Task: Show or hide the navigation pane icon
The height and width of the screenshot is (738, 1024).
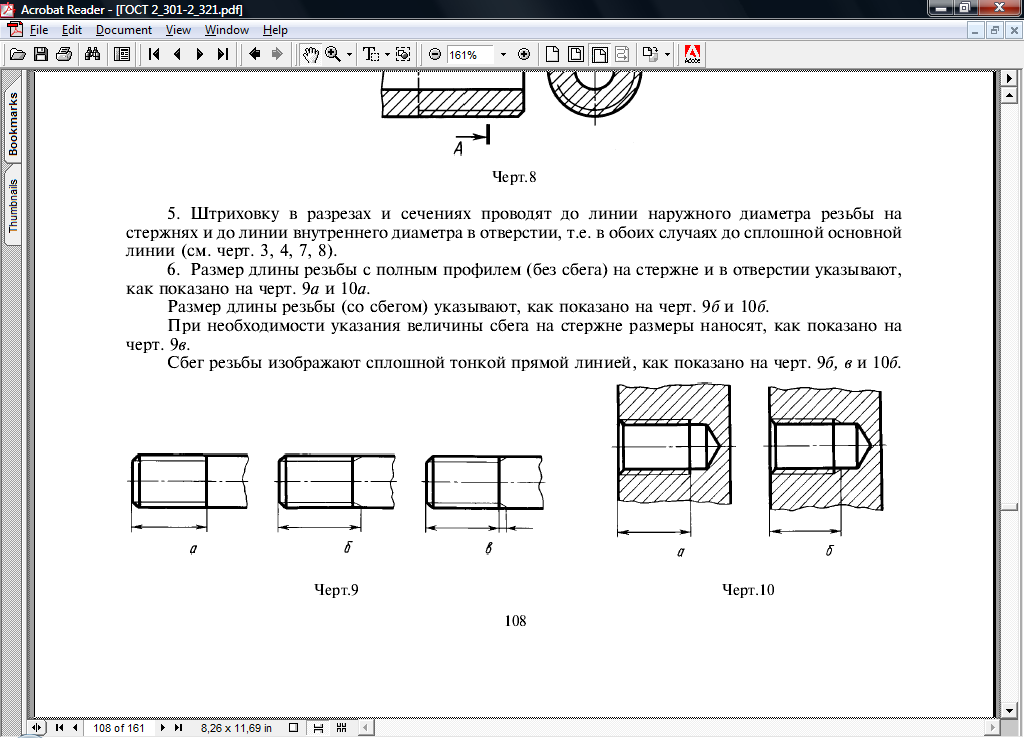Action: pyautogui.click(x=121, y=54)
